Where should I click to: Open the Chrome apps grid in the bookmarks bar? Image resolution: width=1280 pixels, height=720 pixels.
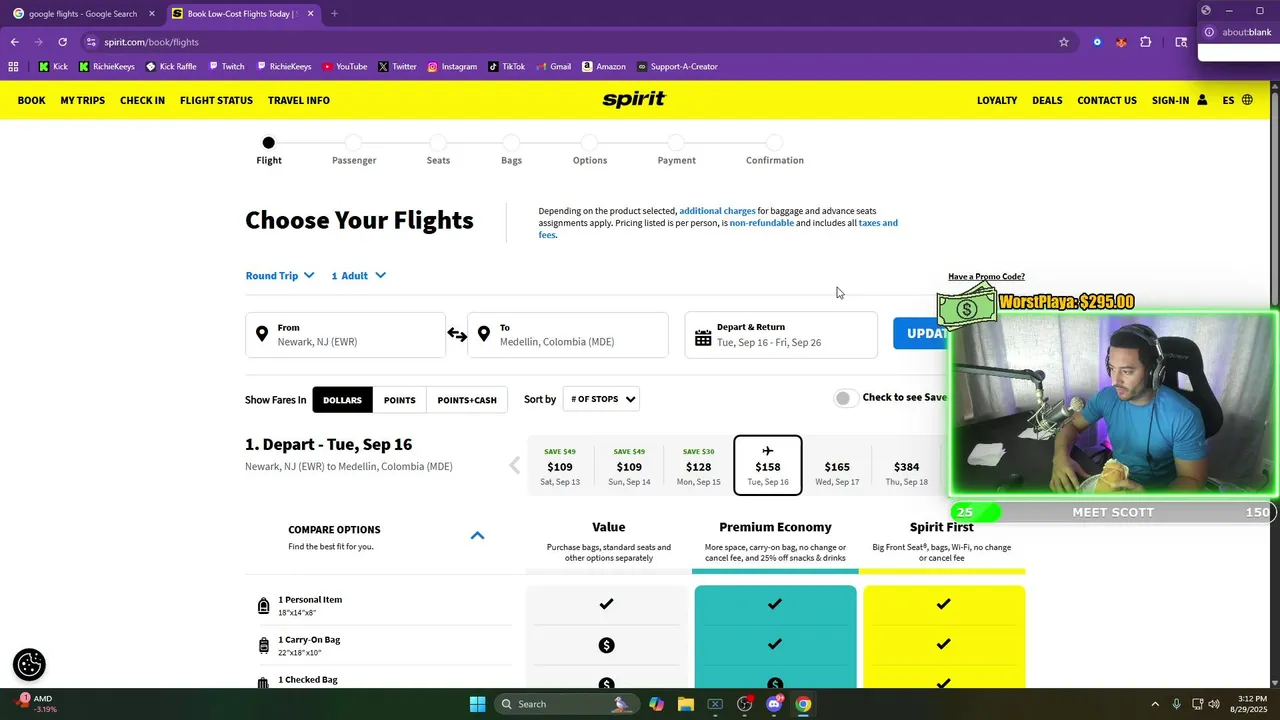click(13, 67)
